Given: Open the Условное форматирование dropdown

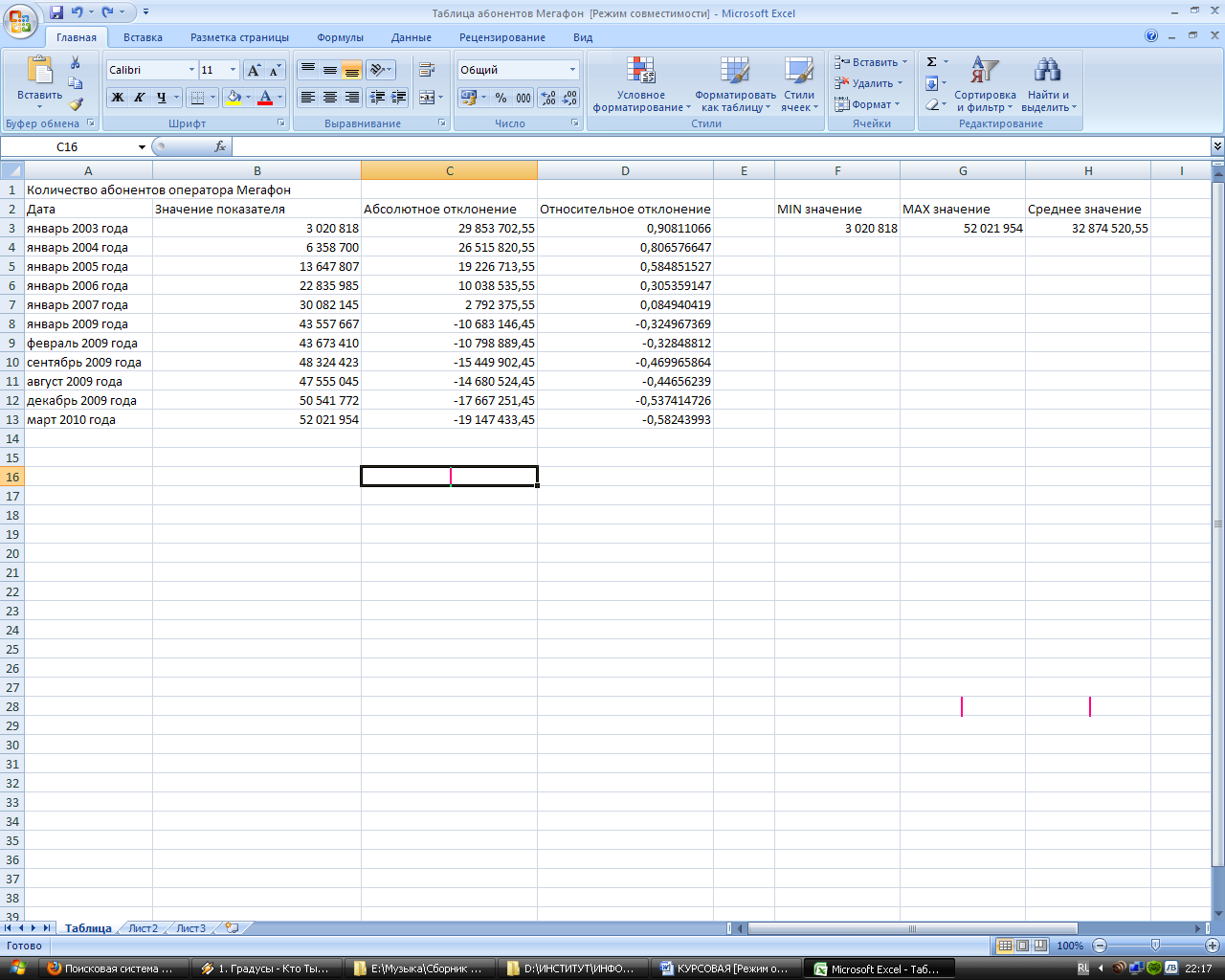Looking at the screenshot, I should point(641,84).
